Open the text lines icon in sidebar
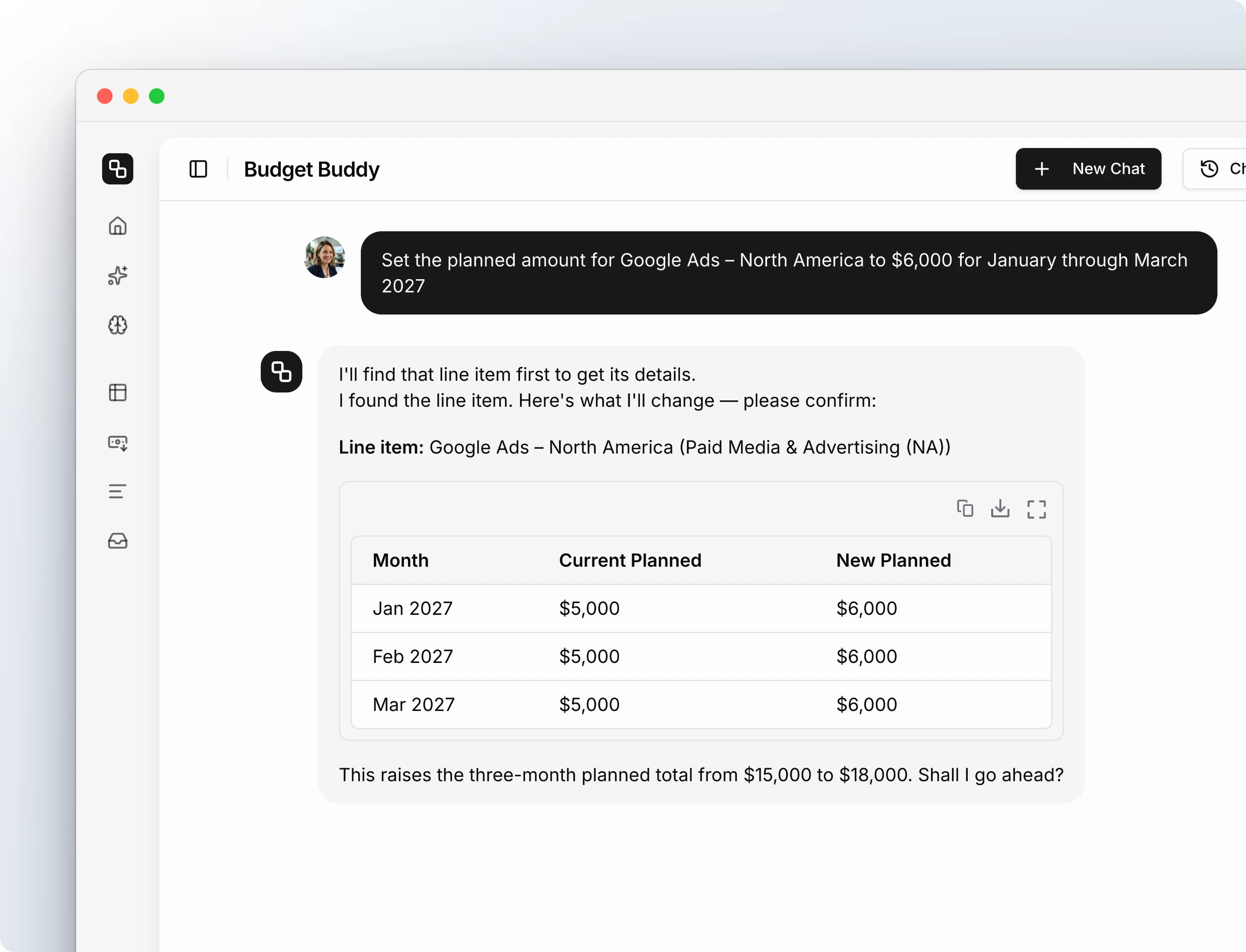The width and height of the screenshot is (1246, 952). [x=117, y=491]
